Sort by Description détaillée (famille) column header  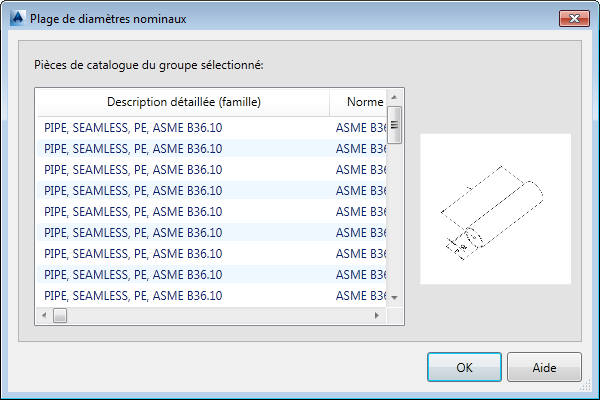click(183, 102)
